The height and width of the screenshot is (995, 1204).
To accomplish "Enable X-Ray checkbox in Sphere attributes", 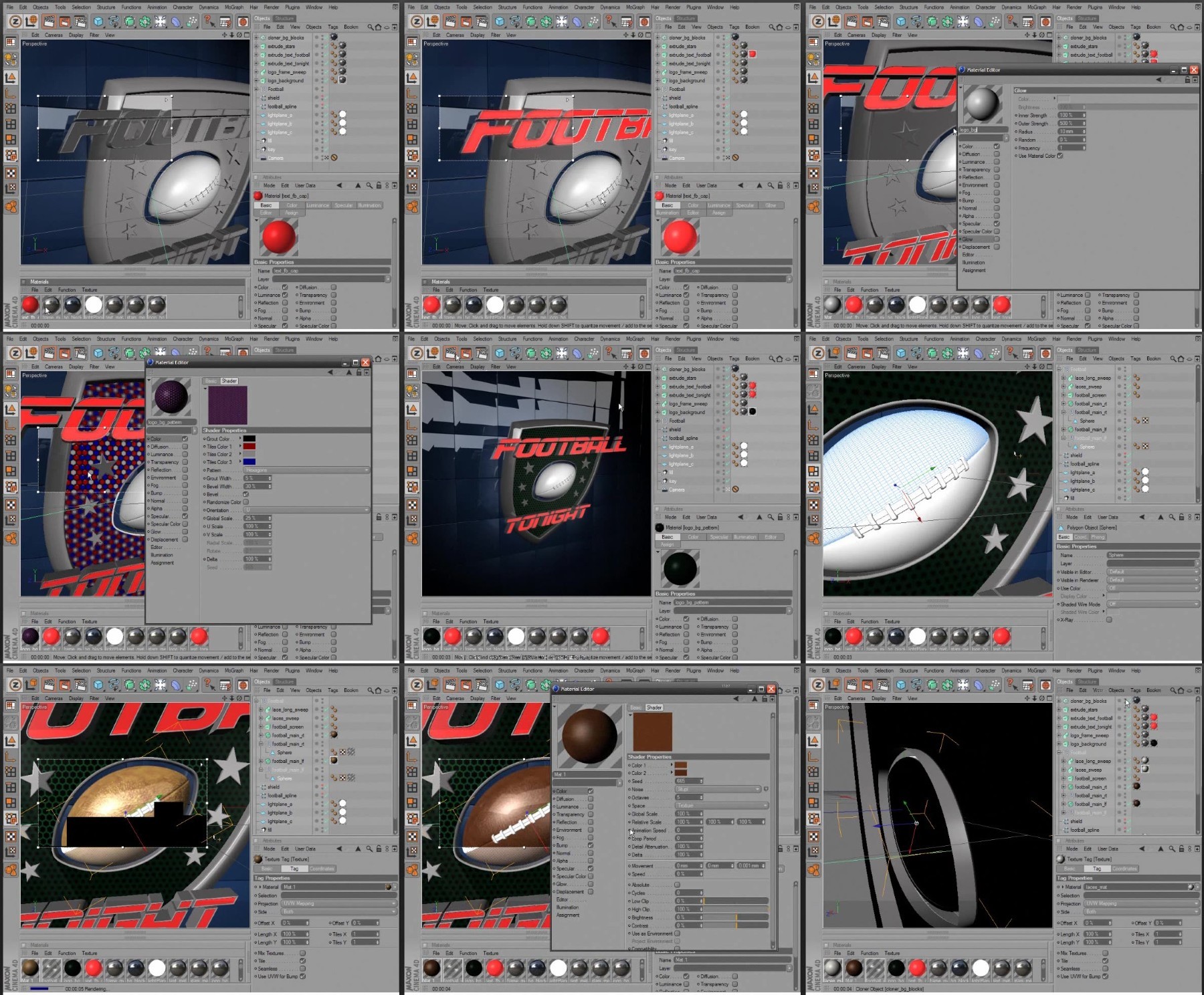I will (1109, 620).
